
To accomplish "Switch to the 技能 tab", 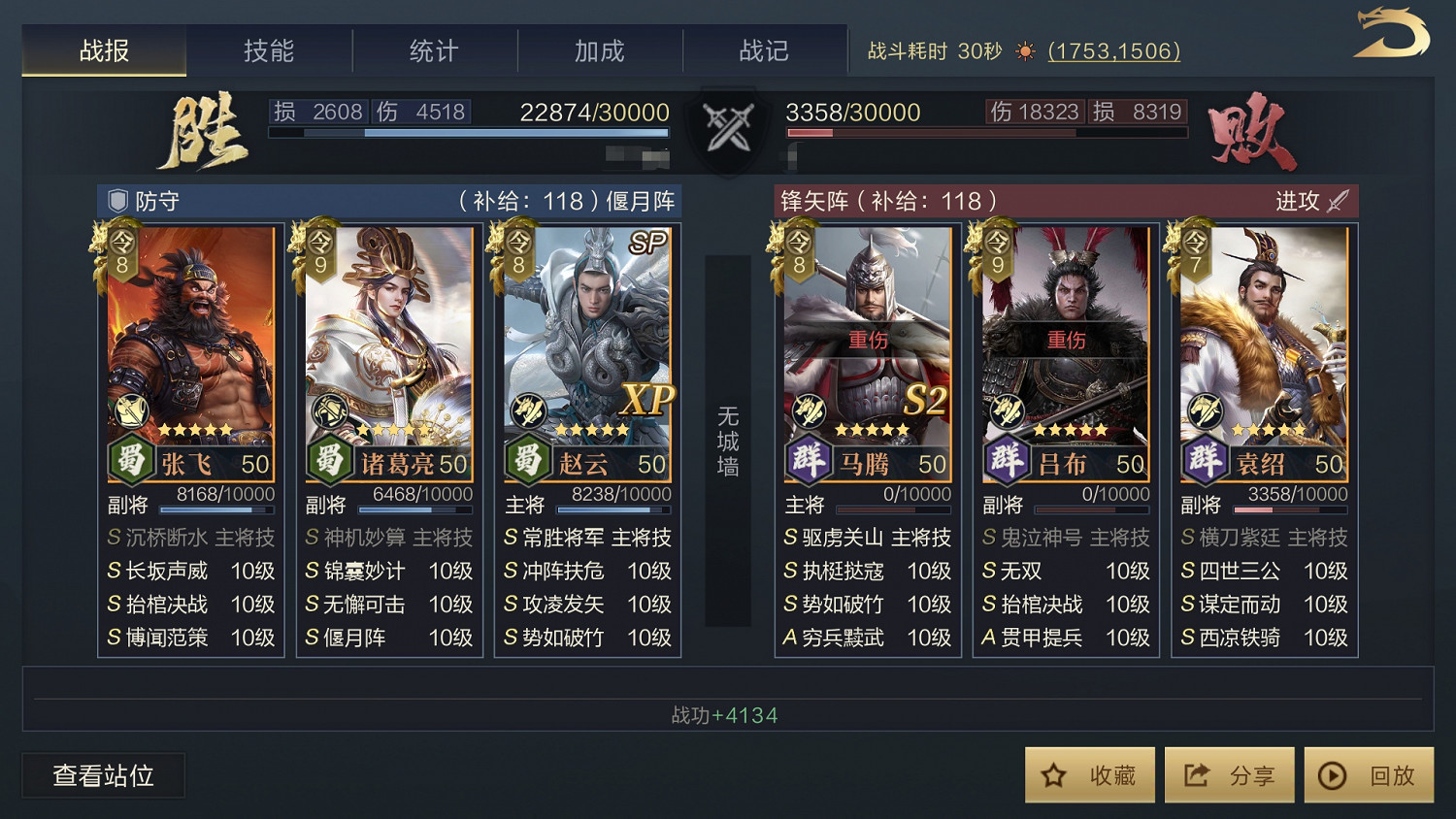I will point(269,50).
